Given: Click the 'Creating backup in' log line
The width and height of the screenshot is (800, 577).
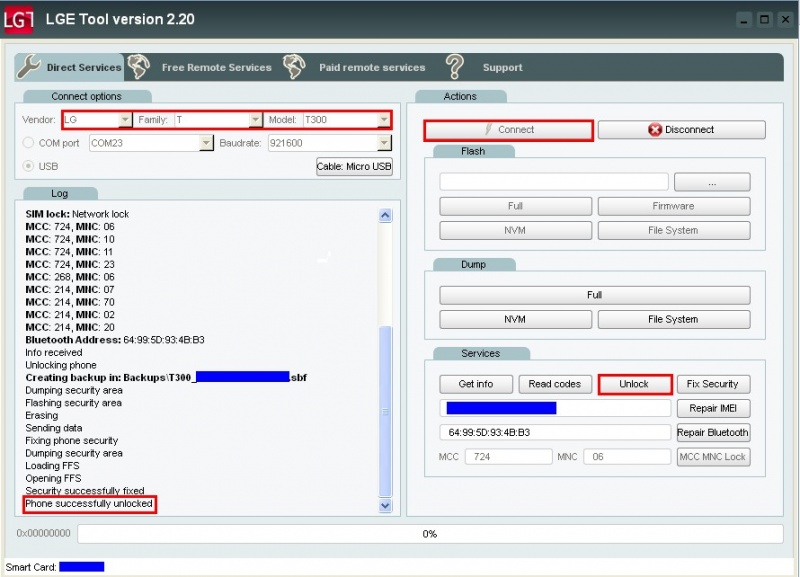Looking at the screenshot, I should [166, 378].
